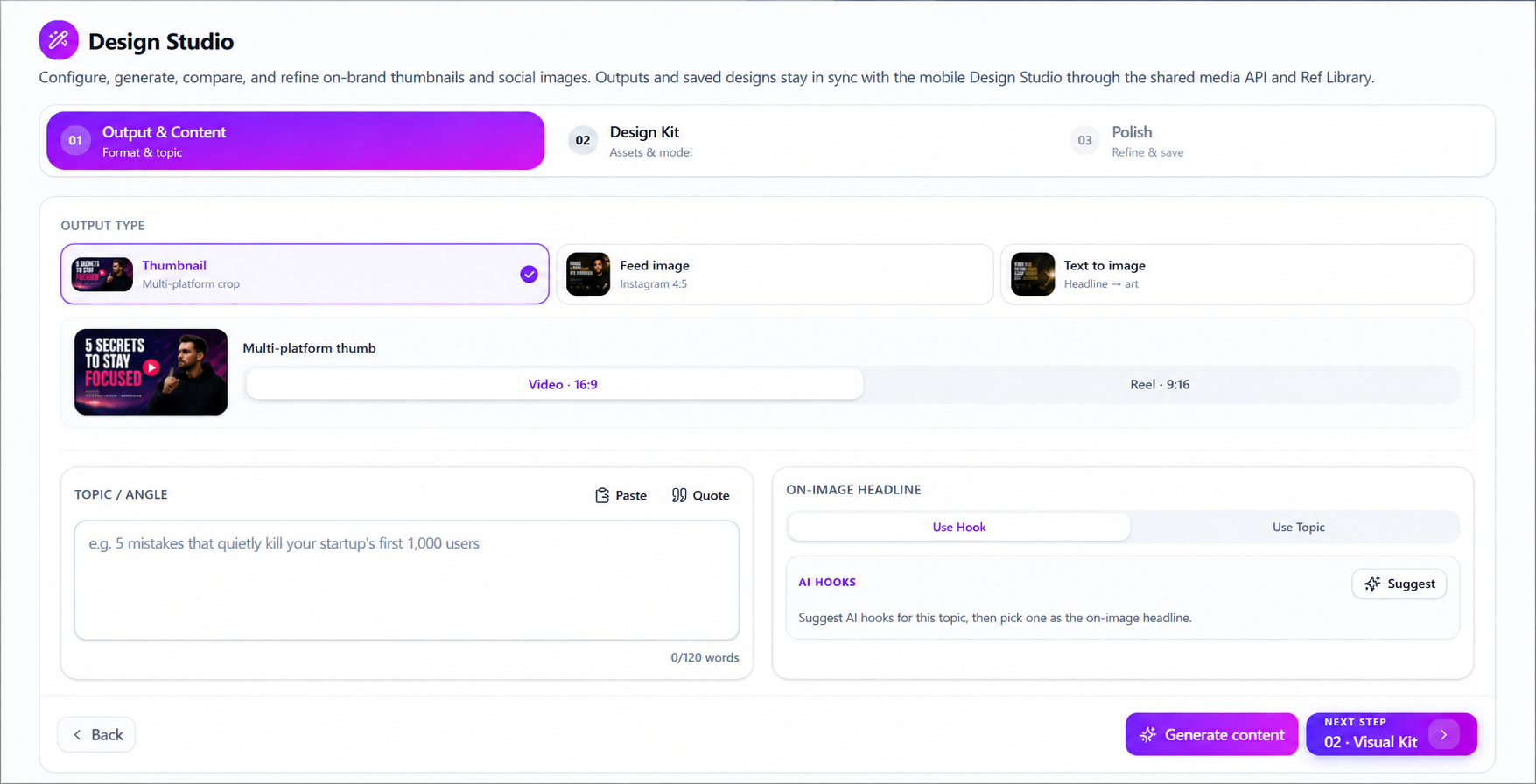Click the Generate content button
The image size is (1536, 784).
[x=1211, y=734]
